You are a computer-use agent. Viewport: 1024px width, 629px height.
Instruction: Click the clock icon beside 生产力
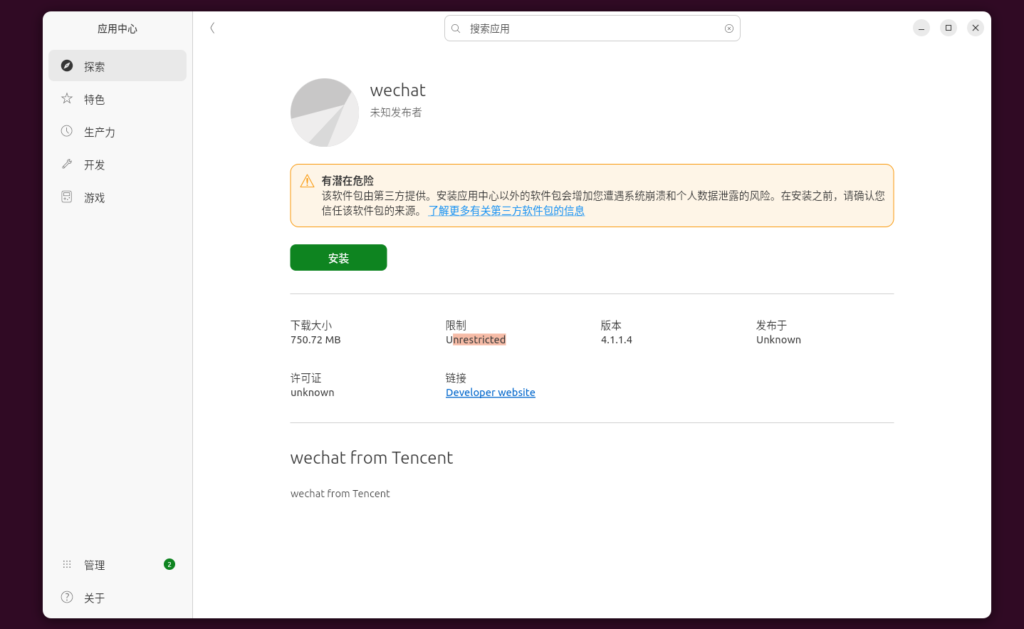(x=67, y=131)
